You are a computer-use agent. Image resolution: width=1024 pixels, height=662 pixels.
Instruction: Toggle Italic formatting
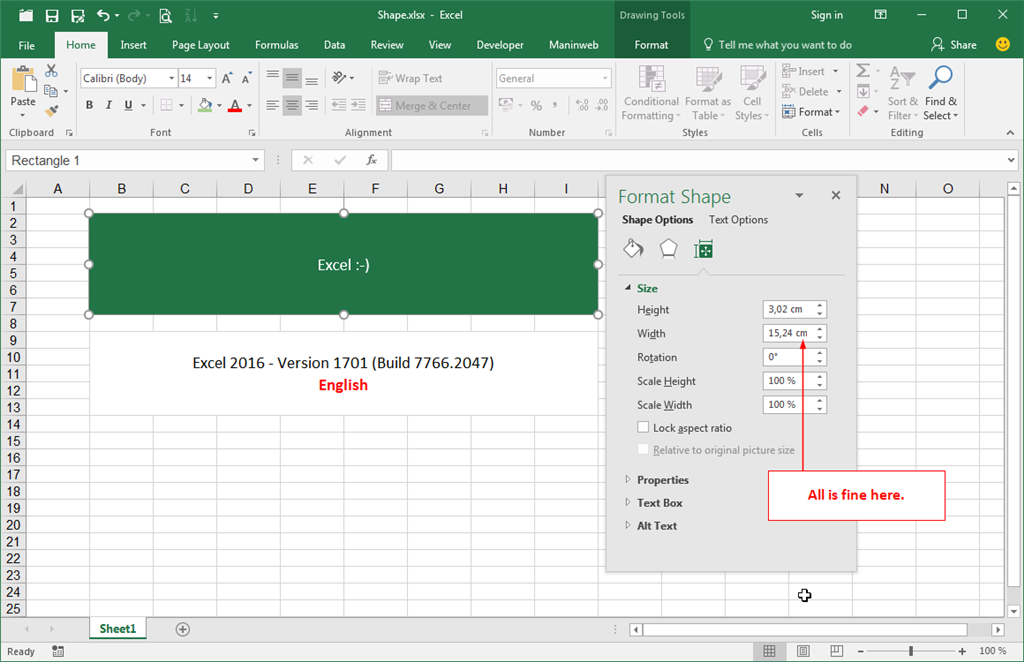click(109, 105)
